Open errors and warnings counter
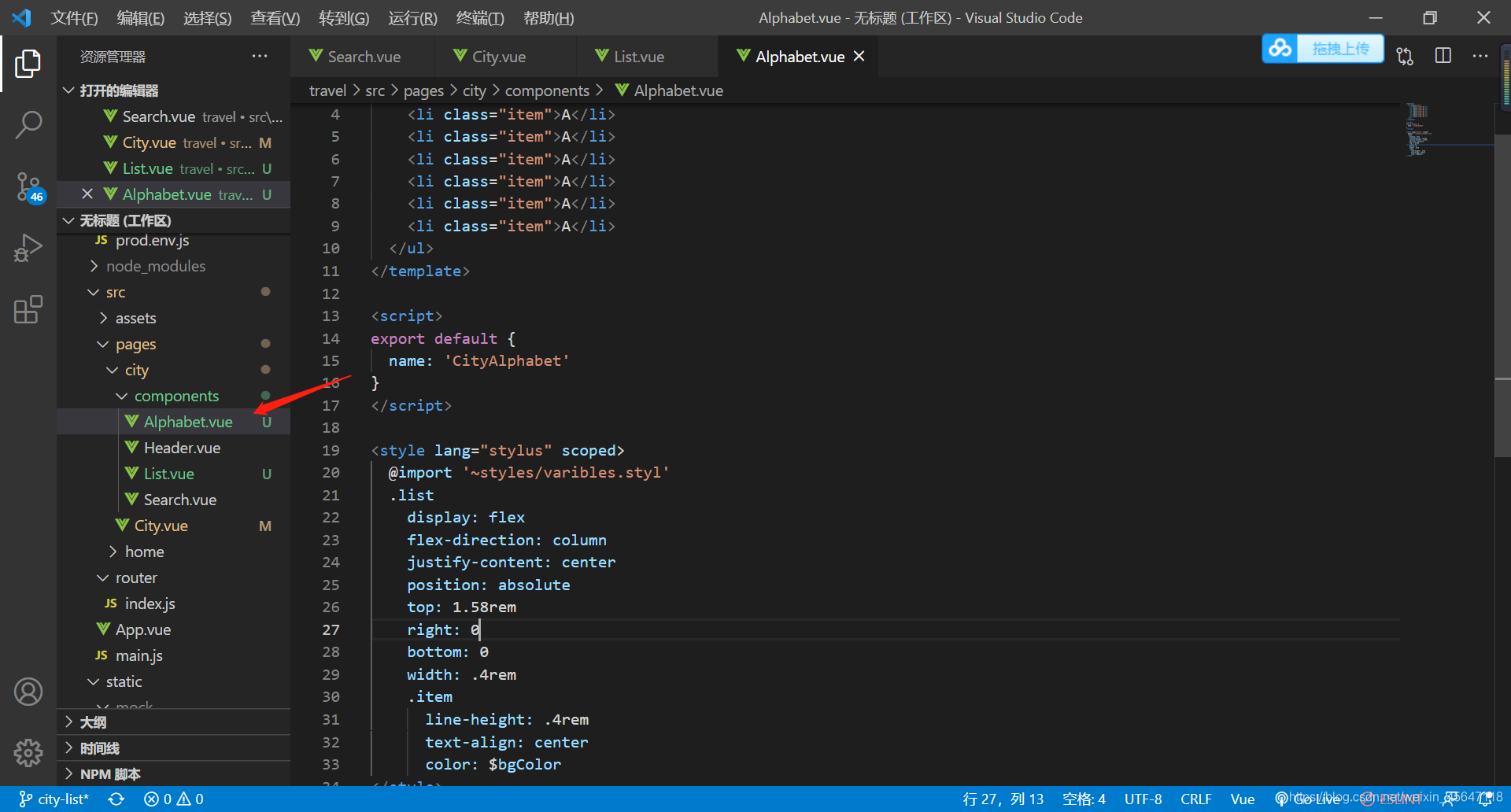The width and height of the screenshot is (1511, 812). click(174, 799)
